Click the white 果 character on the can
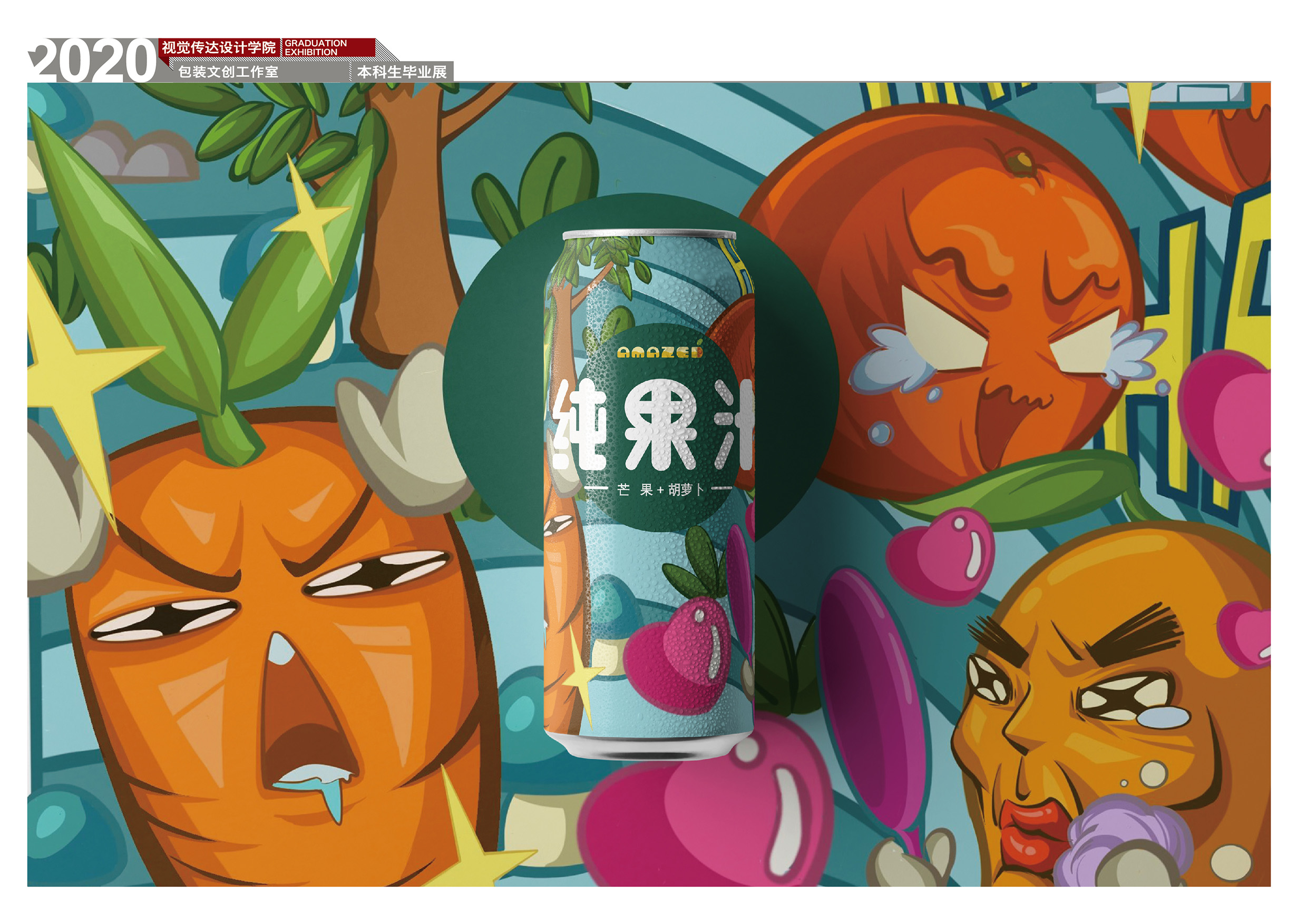 tap(660, 424)
